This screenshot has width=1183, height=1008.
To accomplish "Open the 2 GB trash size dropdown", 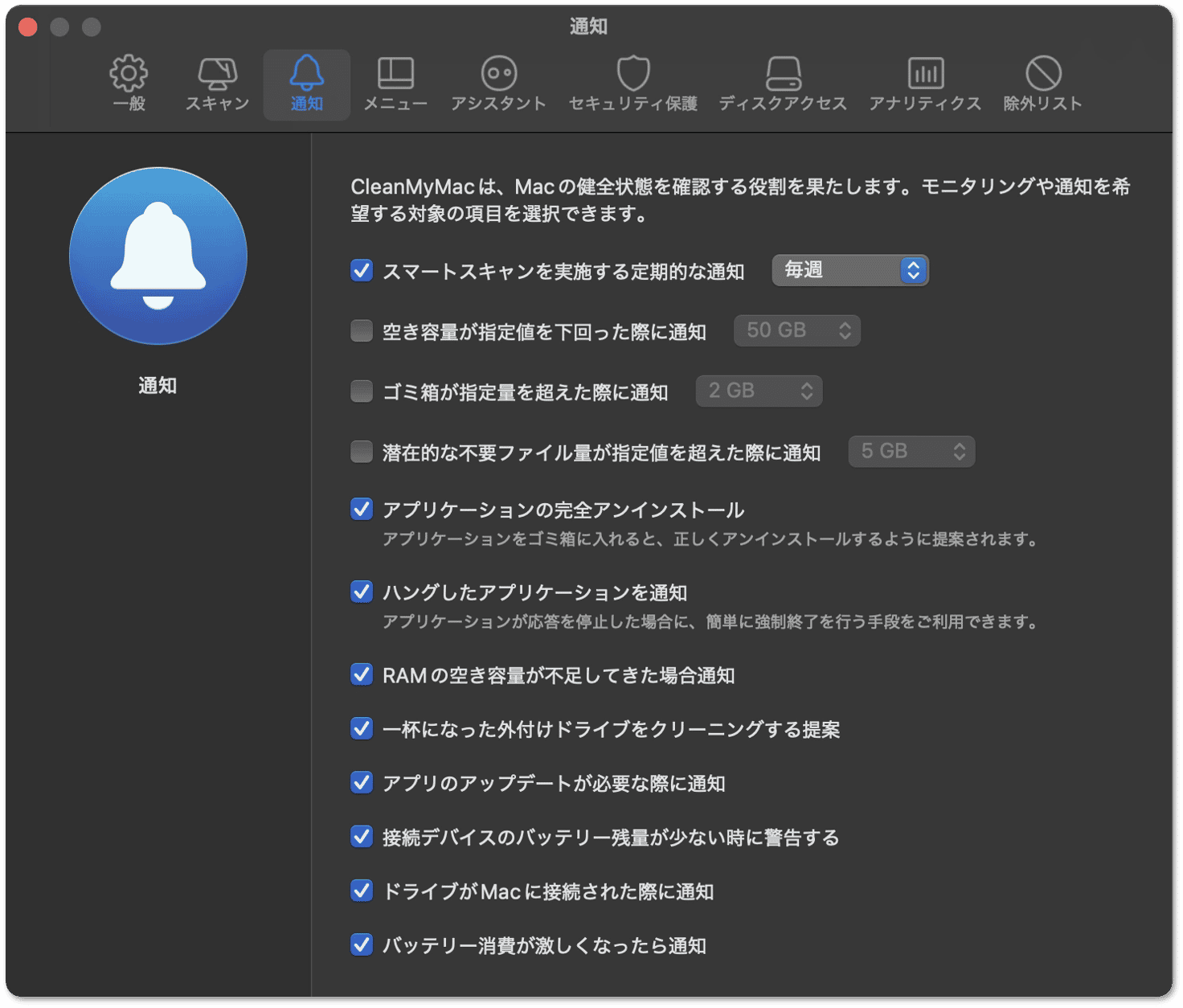I will (x=759, y=391).
